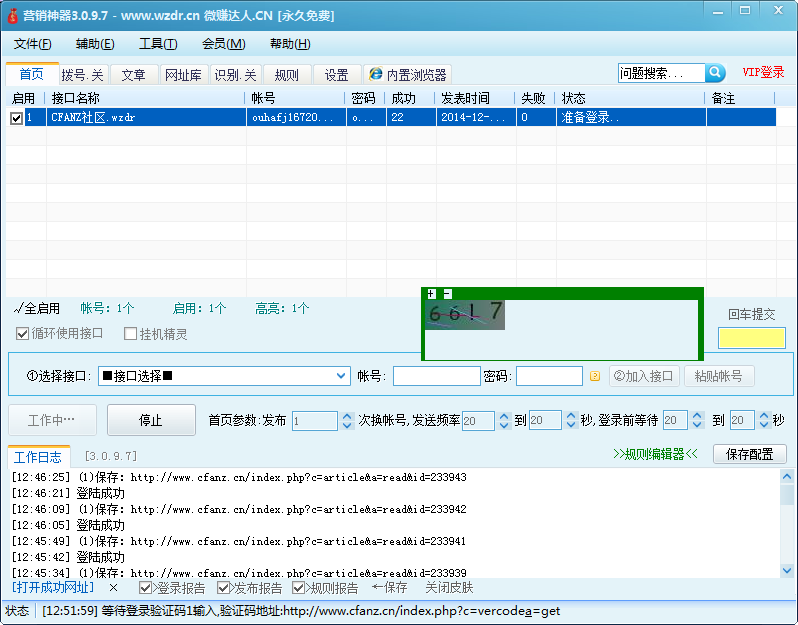Click the log scrollbar down arrow
The image size is (798, 625).
[787, 571]
